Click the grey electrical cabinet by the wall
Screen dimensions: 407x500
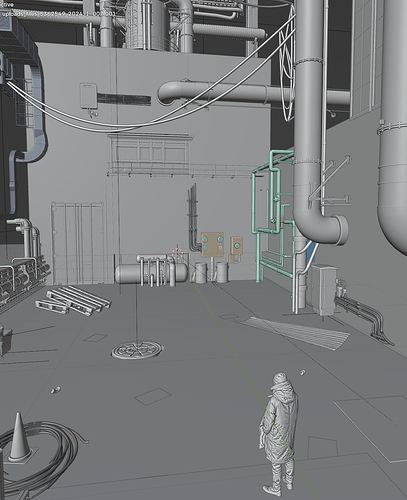coord(324,289)
